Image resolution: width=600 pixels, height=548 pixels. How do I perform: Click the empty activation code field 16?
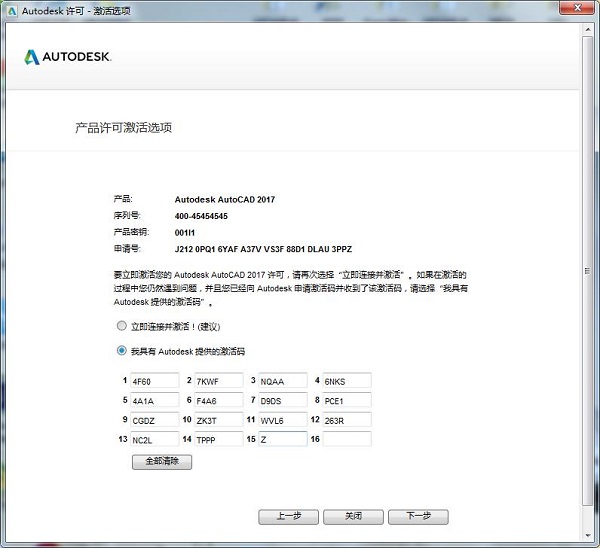[x=347, y=439]
